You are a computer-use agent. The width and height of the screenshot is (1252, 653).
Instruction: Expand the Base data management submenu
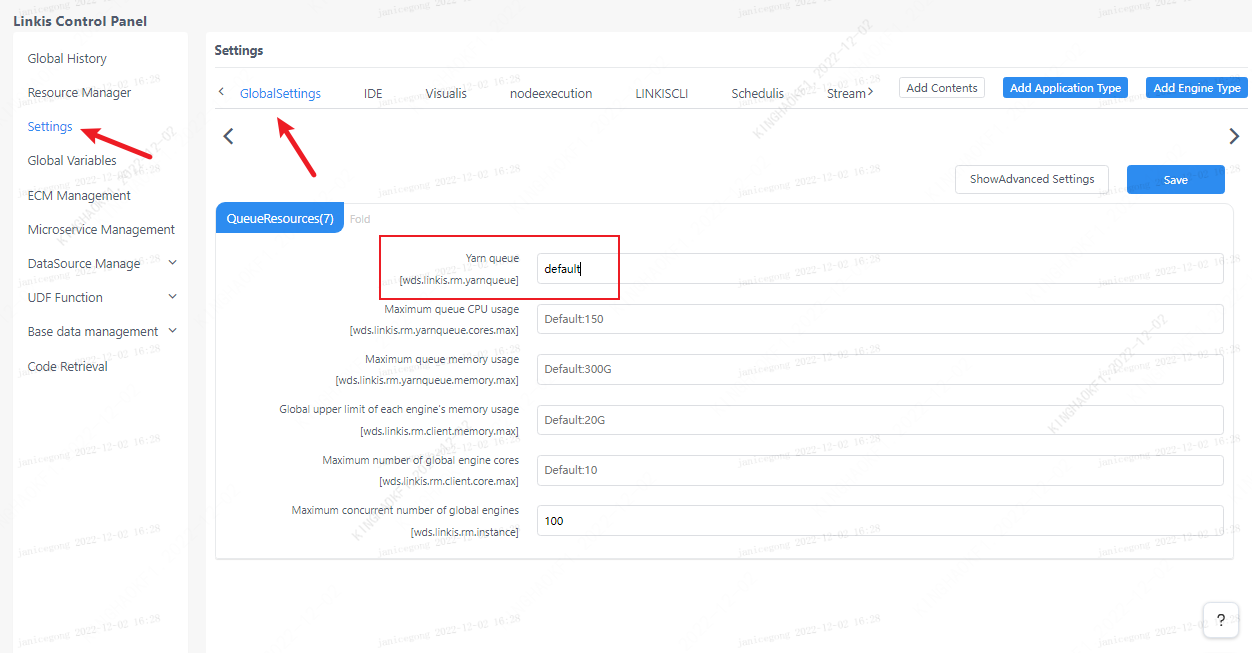pos(172,331)
